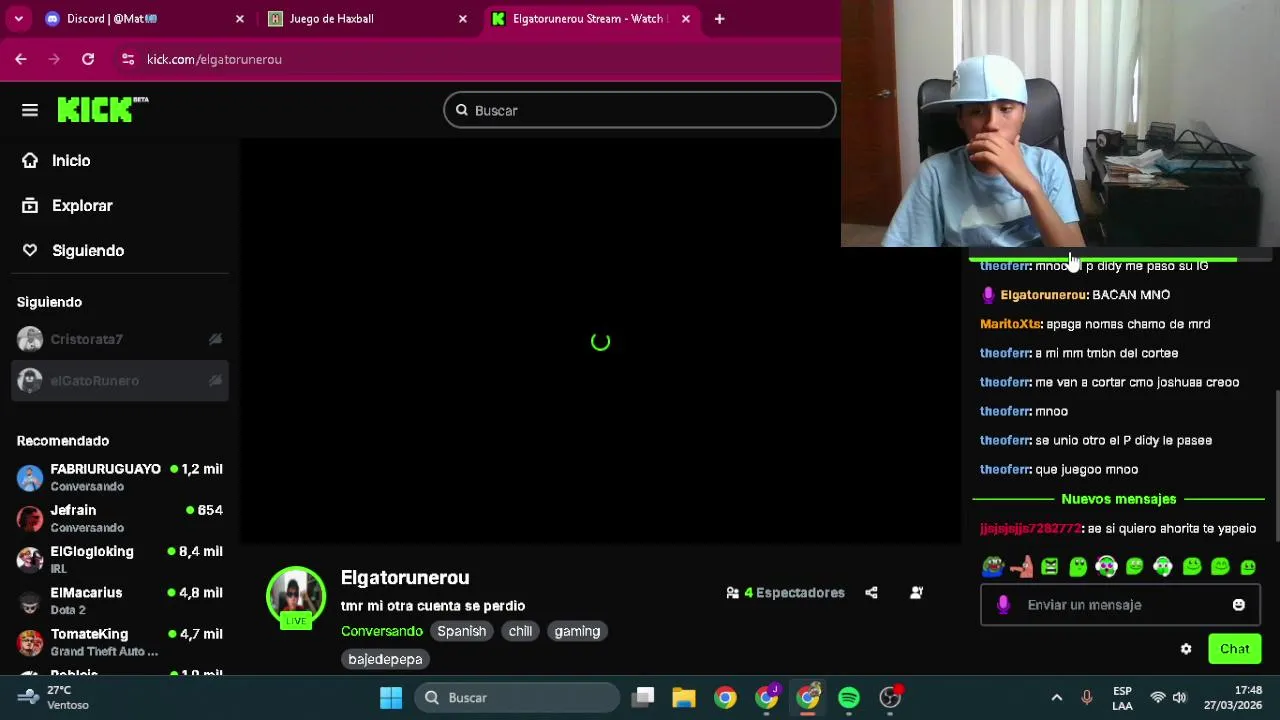Click the gaming tag
Image resolution: width=1280 pixels, height=720 pixels.
(577, 631)
